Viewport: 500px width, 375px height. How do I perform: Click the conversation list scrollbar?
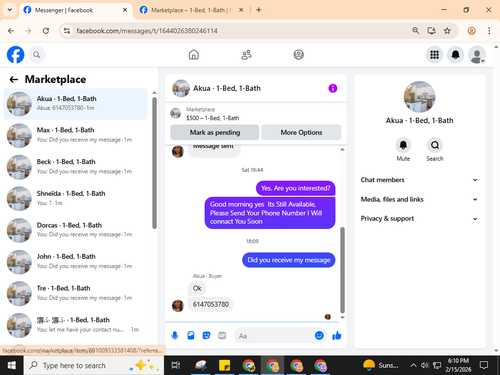coord(154,163)
